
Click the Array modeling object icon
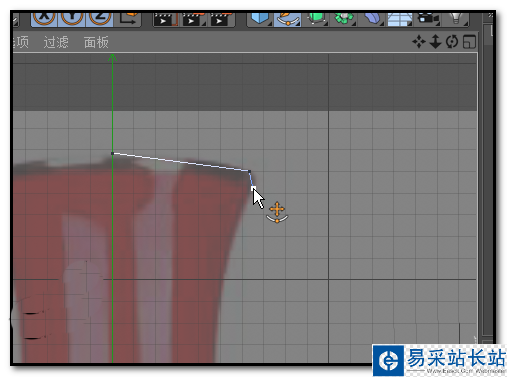pyautogui.click(x=344, y=19)
